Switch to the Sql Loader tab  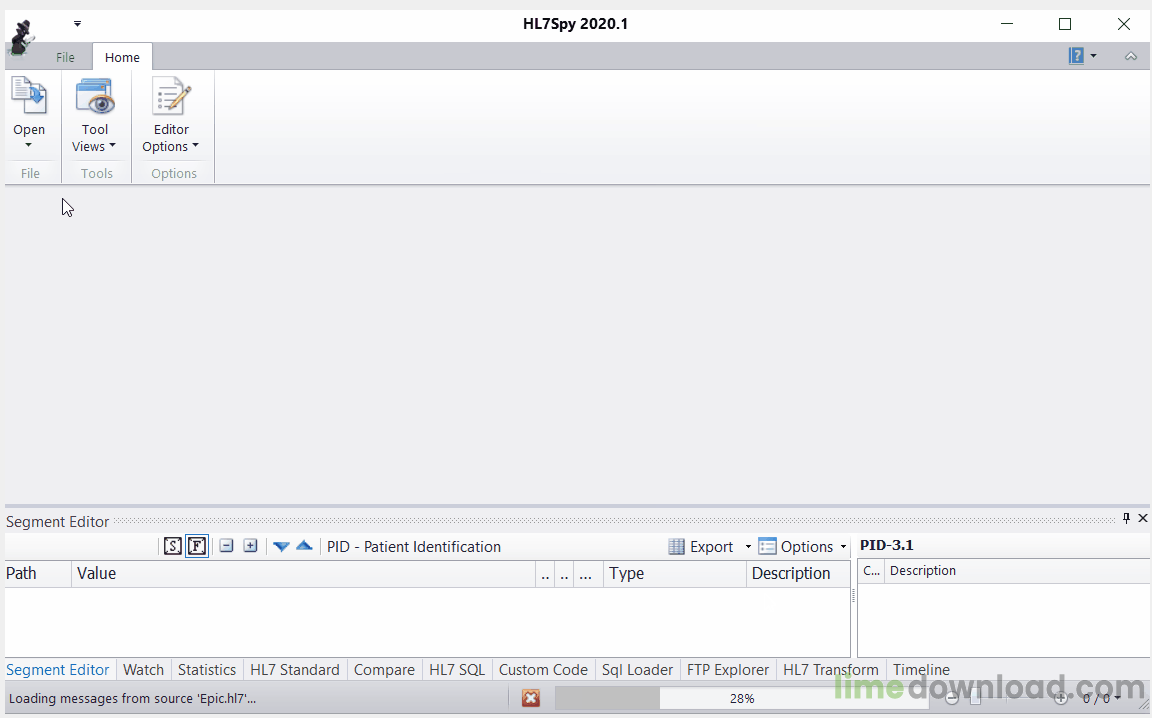click(637, 669)
